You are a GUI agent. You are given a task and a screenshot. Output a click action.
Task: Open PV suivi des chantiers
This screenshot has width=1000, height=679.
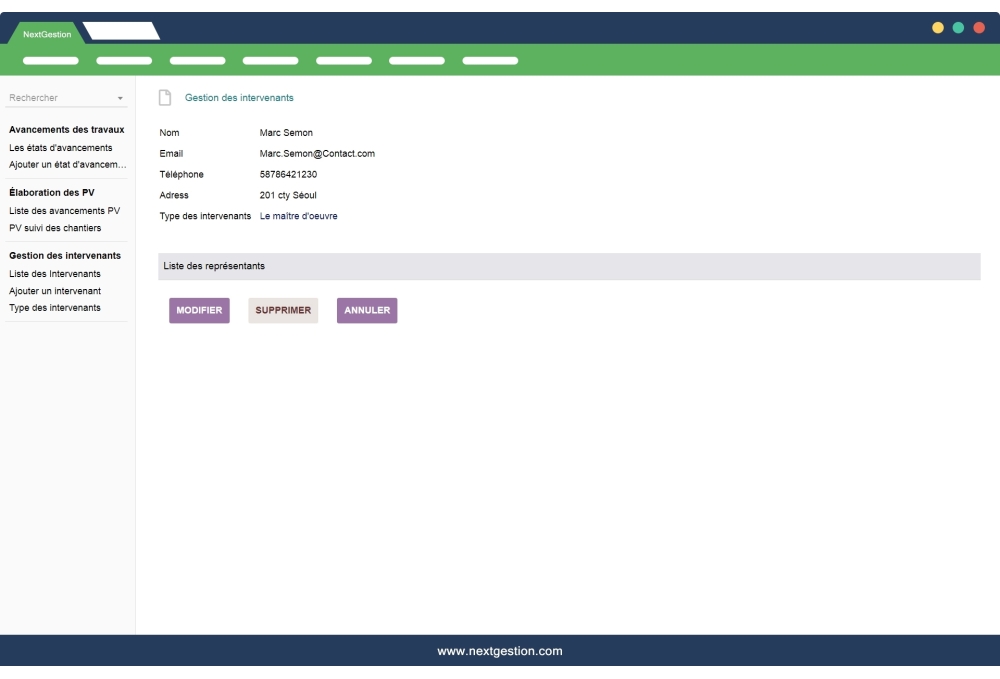pyautogui.click(x=55, y=227)
